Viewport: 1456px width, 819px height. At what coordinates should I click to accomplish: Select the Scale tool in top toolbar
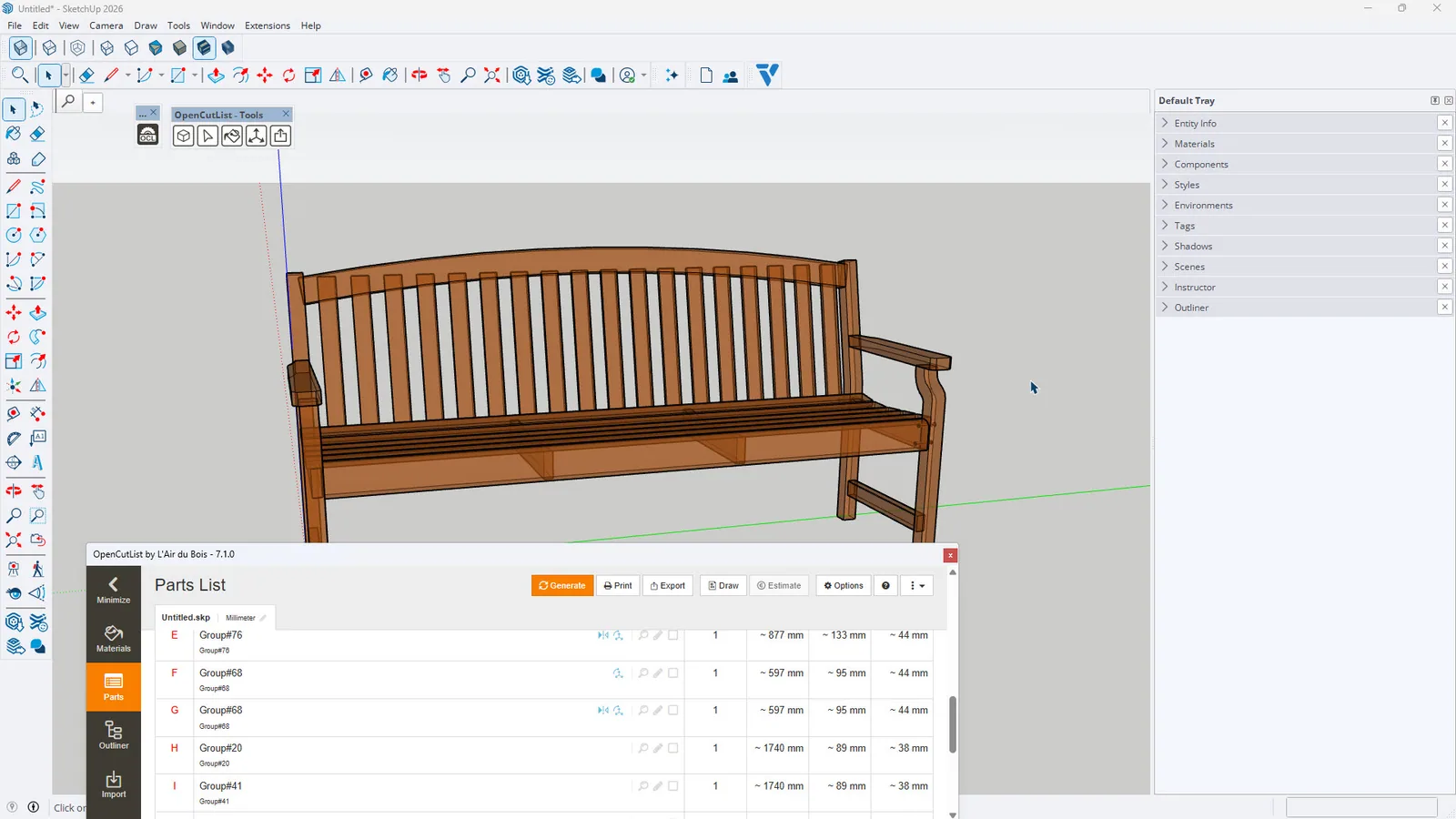pyautogui.click(x=313, y=76)
